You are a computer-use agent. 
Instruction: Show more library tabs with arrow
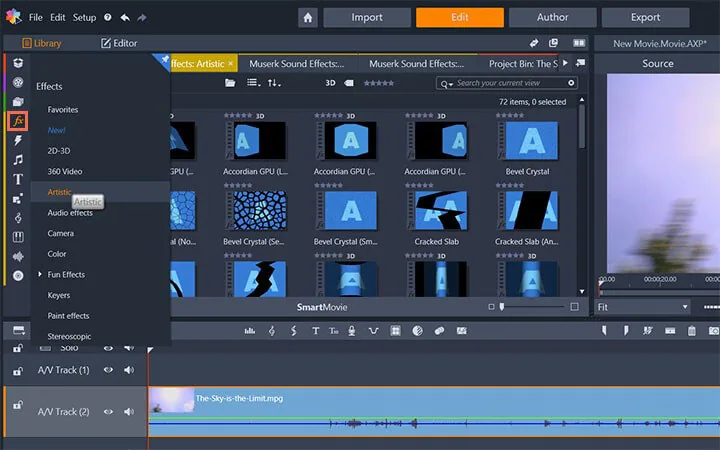565,63
